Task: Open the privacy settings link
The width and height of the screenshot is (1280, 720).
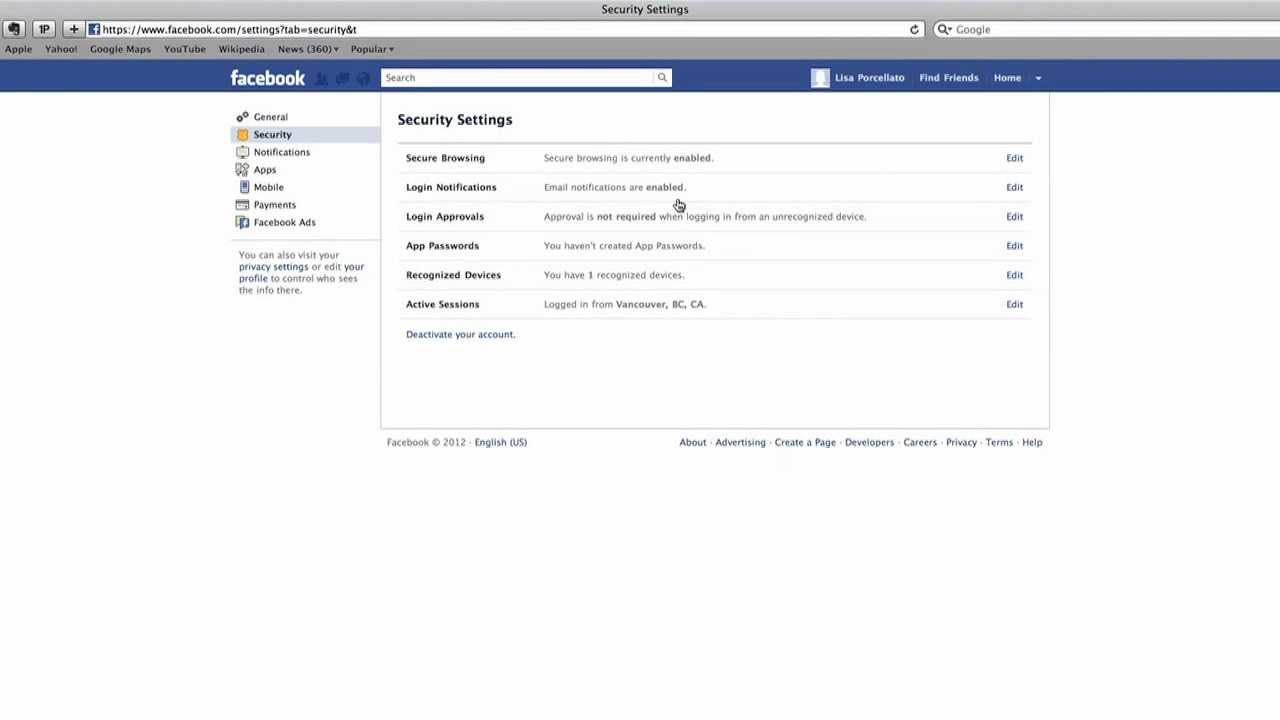Action: click(x=273, y=267)
